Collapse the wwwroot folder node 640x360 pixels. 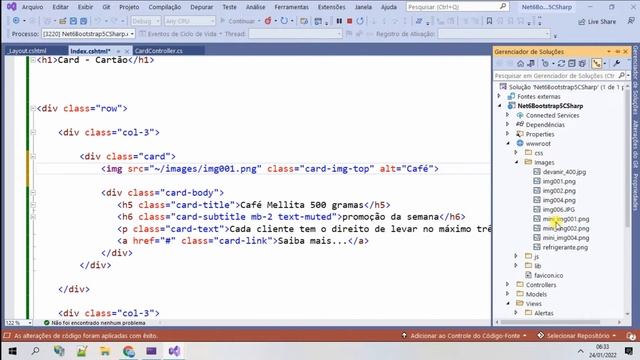508,144
